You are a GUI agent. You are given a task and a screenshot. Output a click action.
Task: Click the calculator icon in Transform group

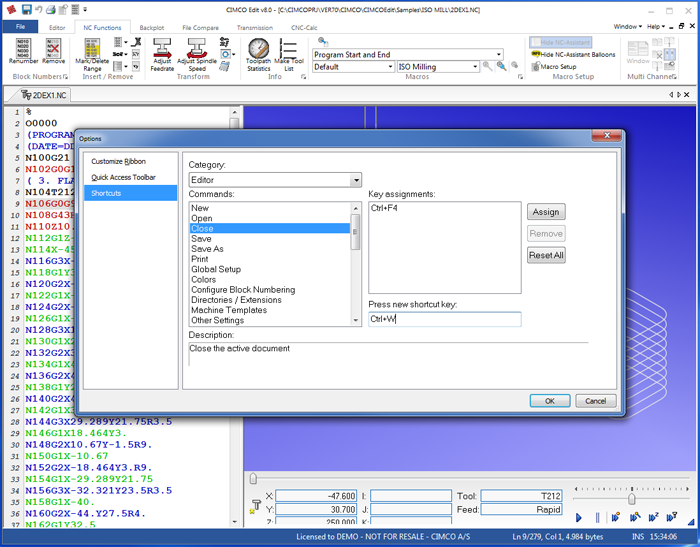coord(225,67)
